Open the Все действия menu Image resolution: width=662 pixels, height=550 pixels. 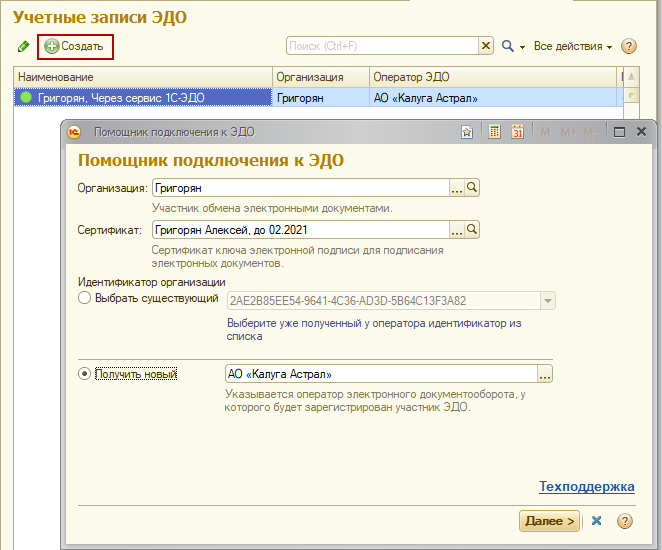coord(572,46)
